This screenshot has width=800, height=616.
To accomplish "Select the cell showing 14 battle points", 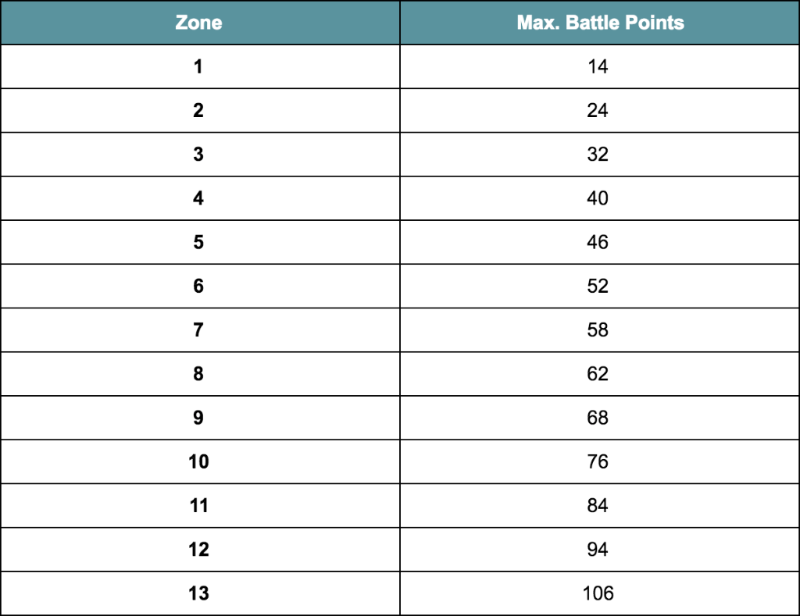I will 599,66.
